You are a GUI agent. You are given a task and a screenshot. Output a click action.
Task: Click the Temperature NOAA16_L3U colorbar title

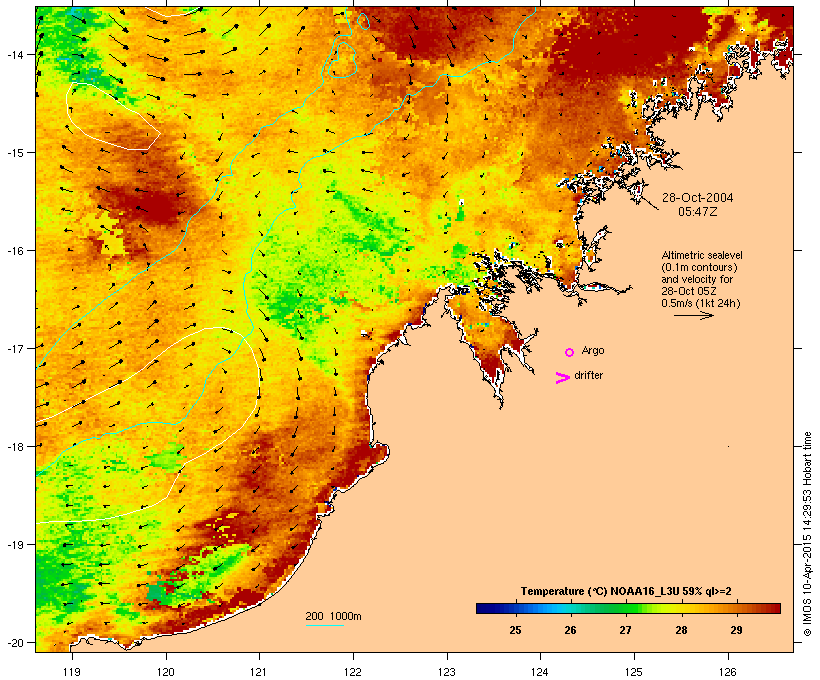pos(626,591)
